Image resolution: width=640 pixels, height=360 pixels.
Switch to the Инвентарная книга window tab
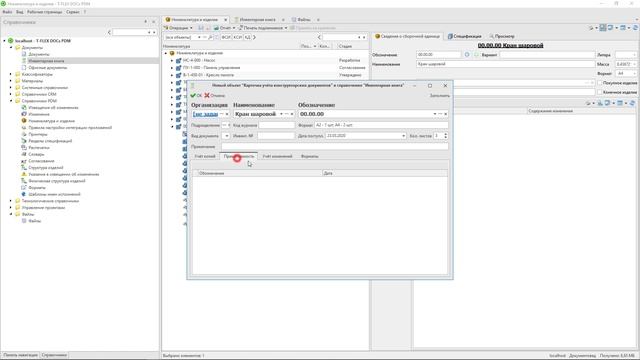click(257, 20)
